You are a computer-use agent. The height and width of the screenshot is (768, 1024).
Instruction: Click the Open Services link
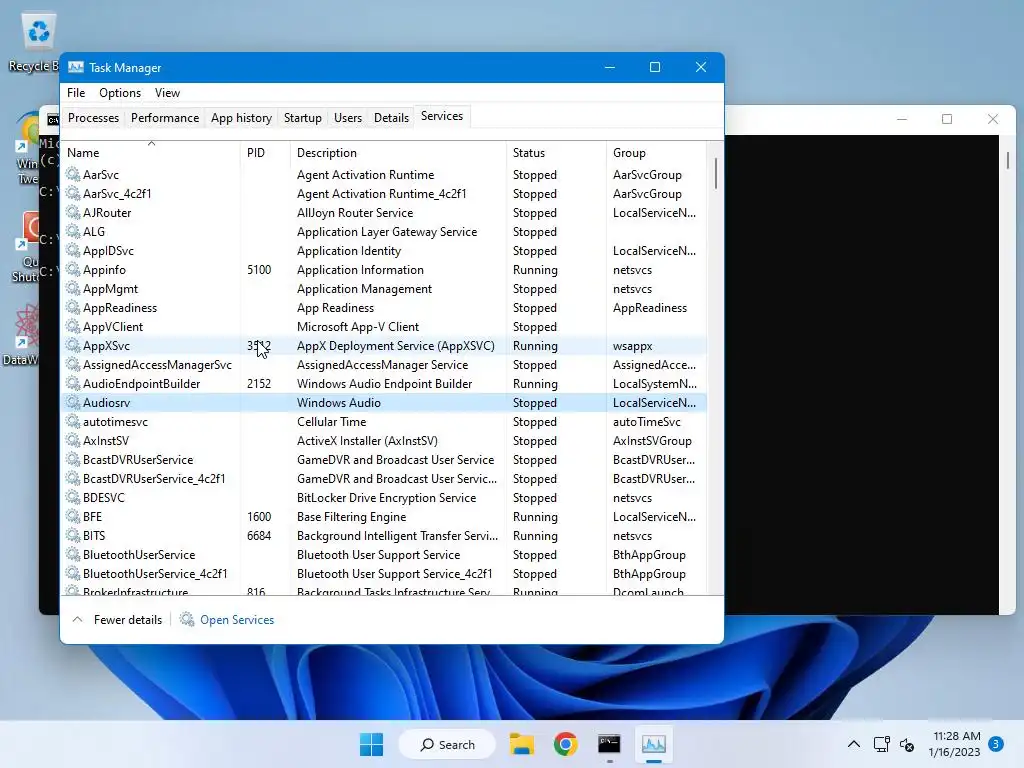[x=237, y=620]
